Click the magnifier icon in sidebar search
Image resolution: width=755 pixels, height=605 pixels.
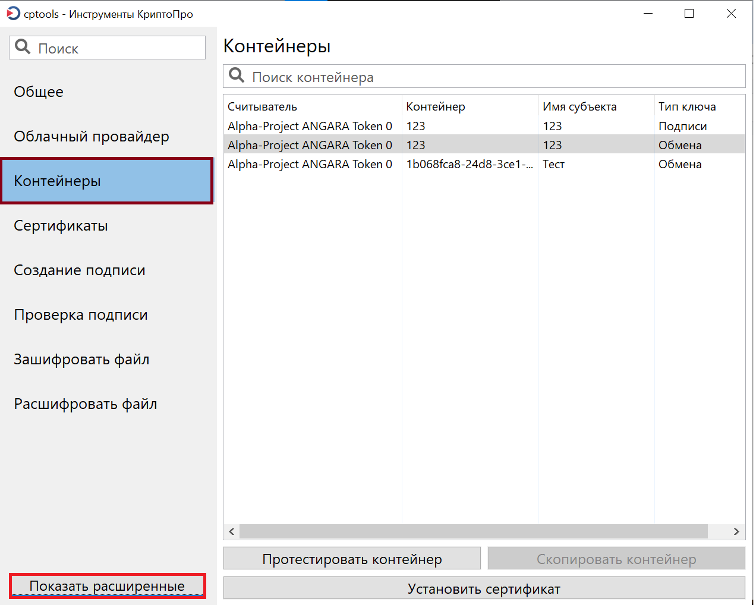23,47
